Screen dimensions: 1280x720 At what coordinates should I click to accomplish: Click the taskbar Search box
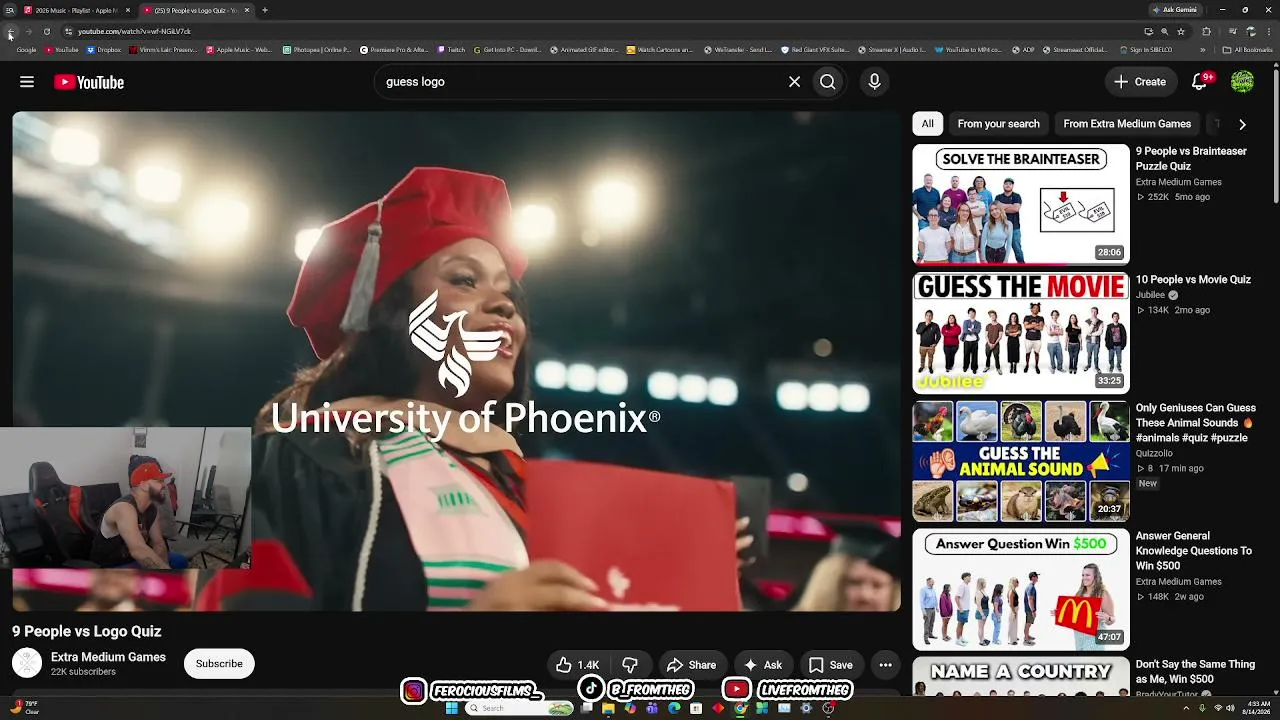pos(519,708)
